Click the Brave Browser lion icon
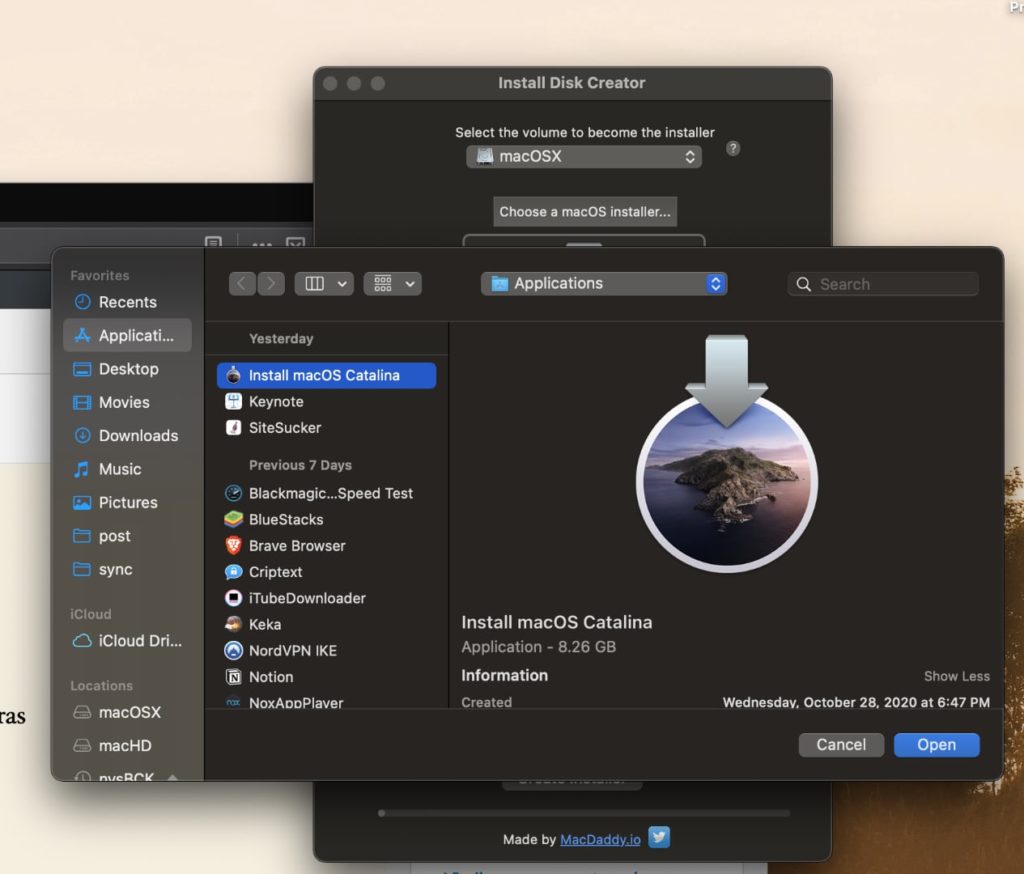Viewport: 1024px width, 874px height. click(233, 545)
